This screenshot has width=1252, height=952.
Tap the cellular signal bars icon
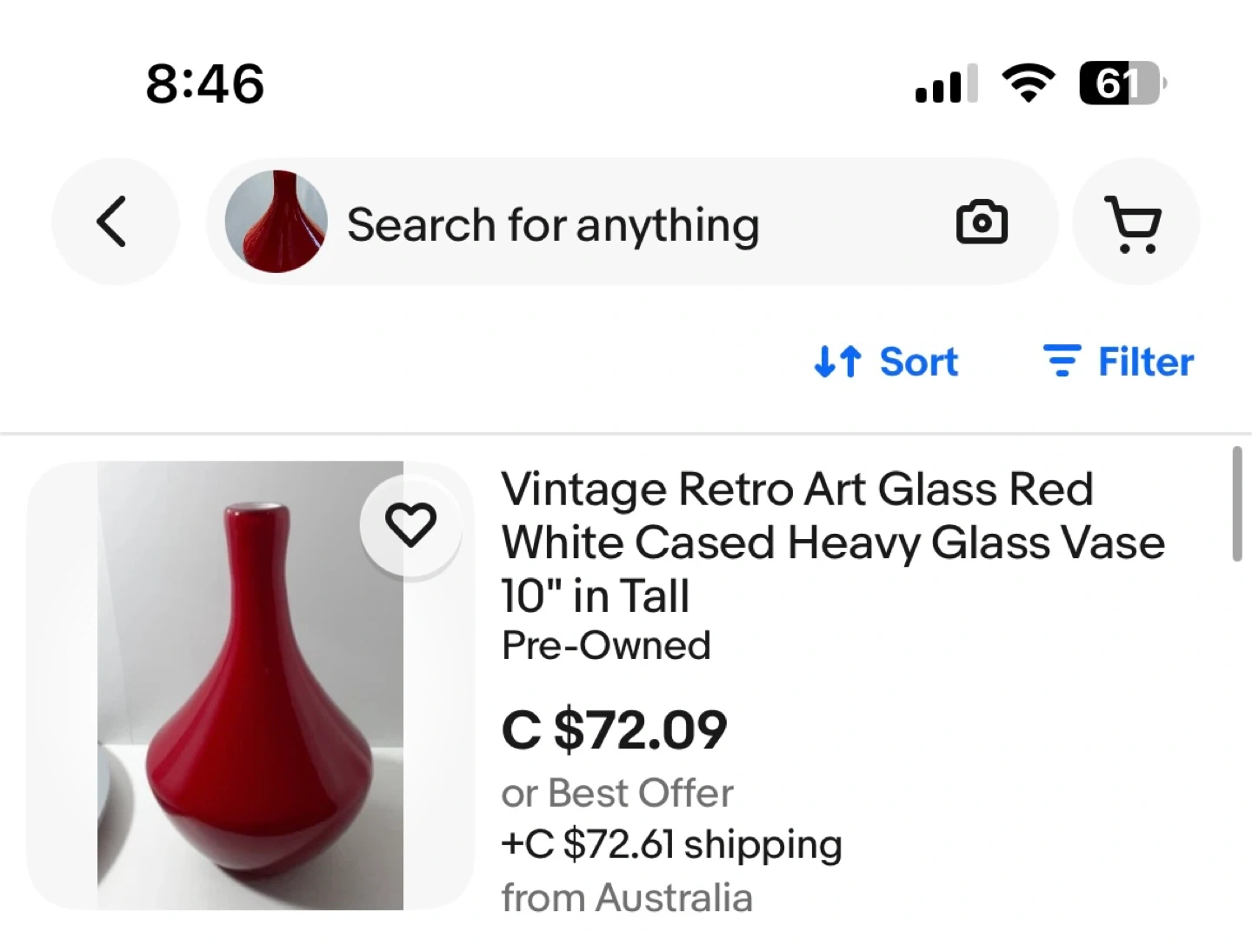tap(945, 84)
